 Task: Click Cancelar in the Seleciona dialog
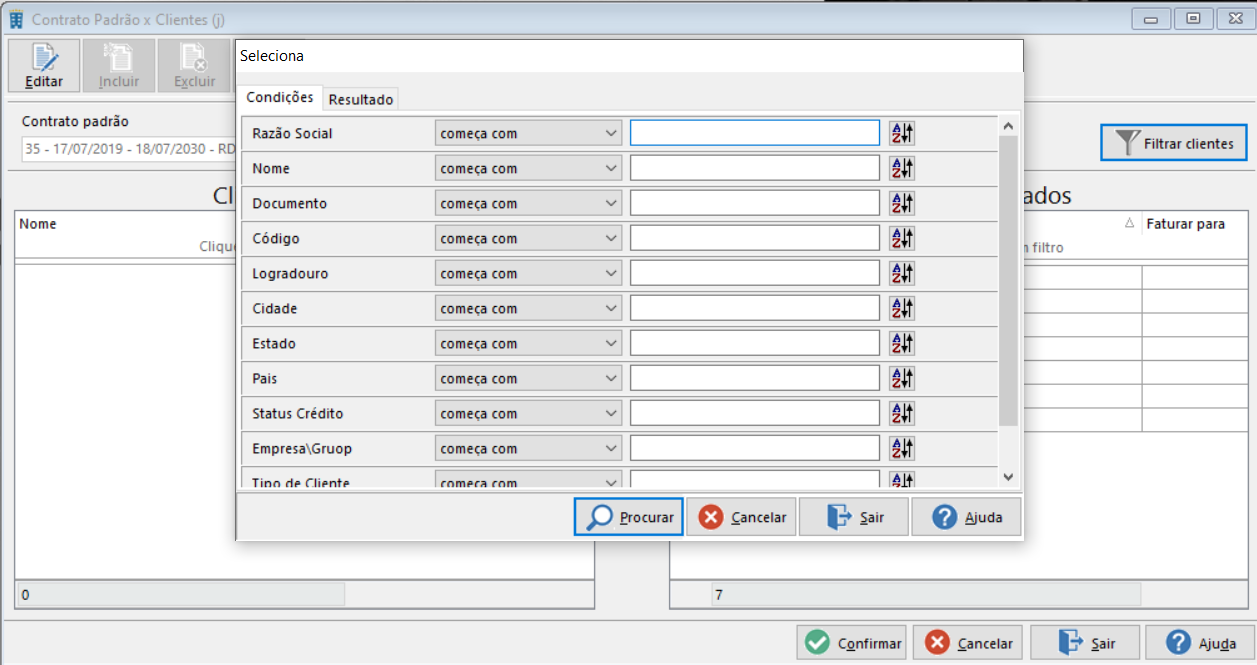[x=742, y=517]
